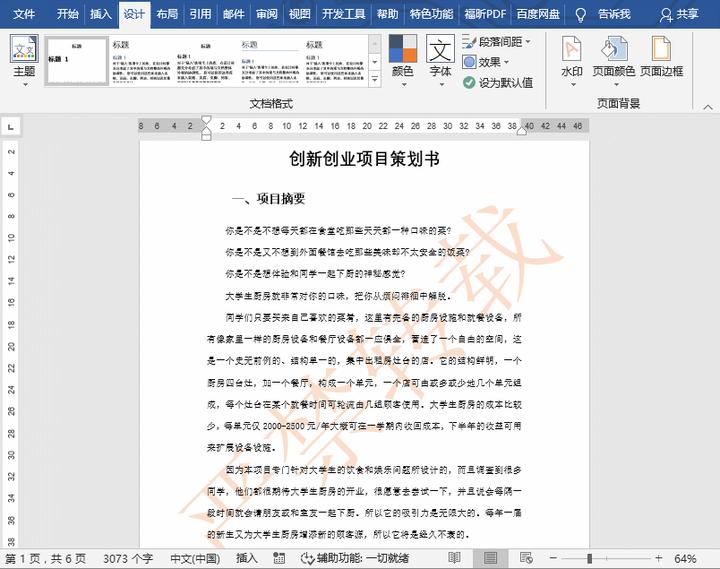Switch to Read Mode view in status bar

(x=455, y=557)
